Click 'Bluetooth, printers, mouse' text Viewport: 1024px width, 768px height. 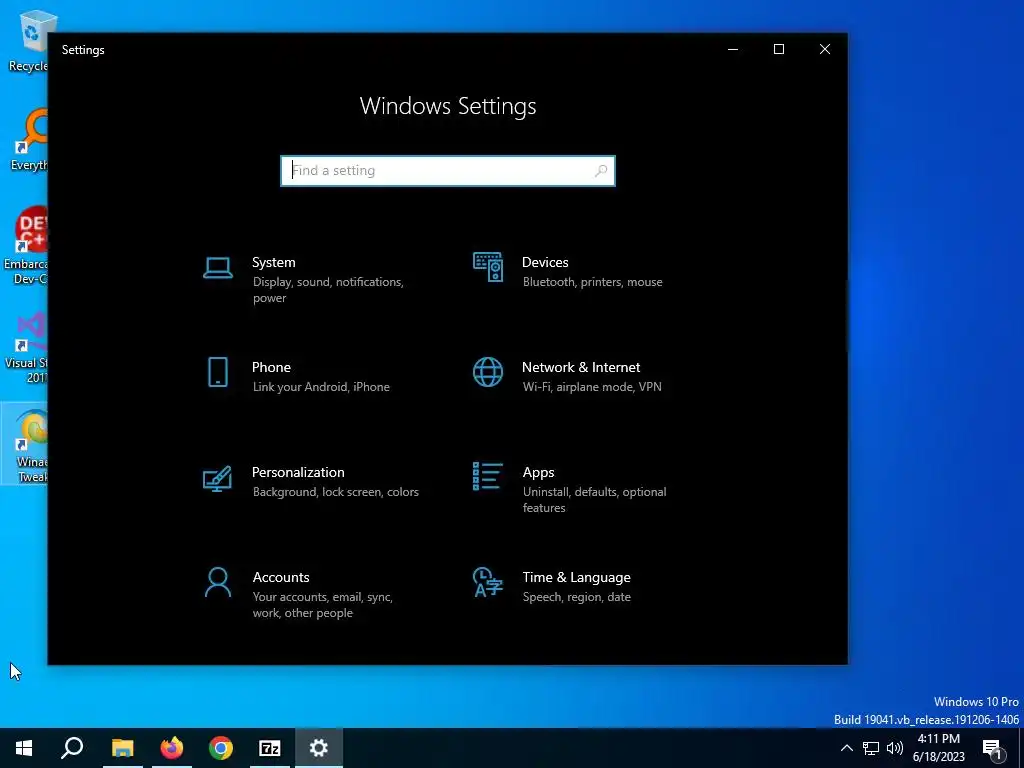coord(592,282)
